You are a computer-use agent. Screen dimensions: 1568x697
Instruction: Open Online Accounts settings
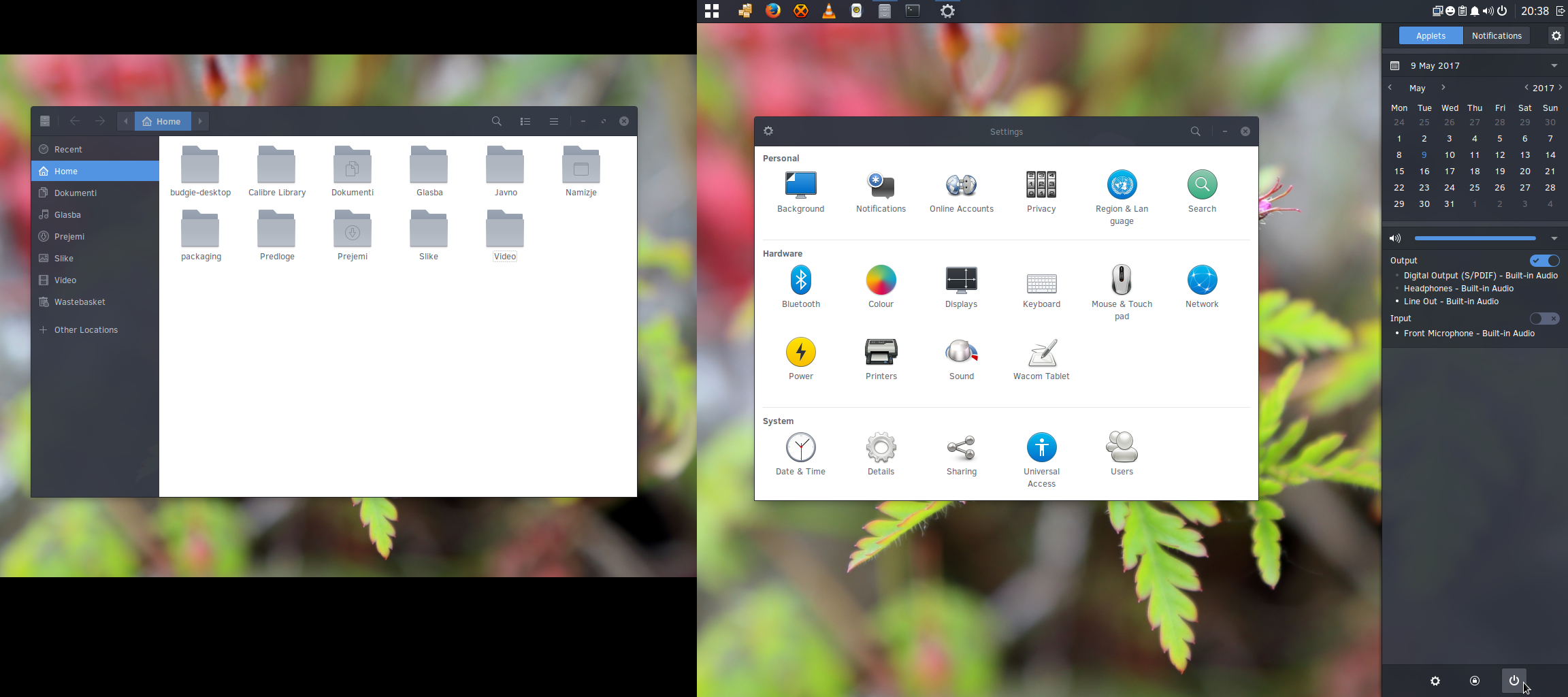coord(961,192)
